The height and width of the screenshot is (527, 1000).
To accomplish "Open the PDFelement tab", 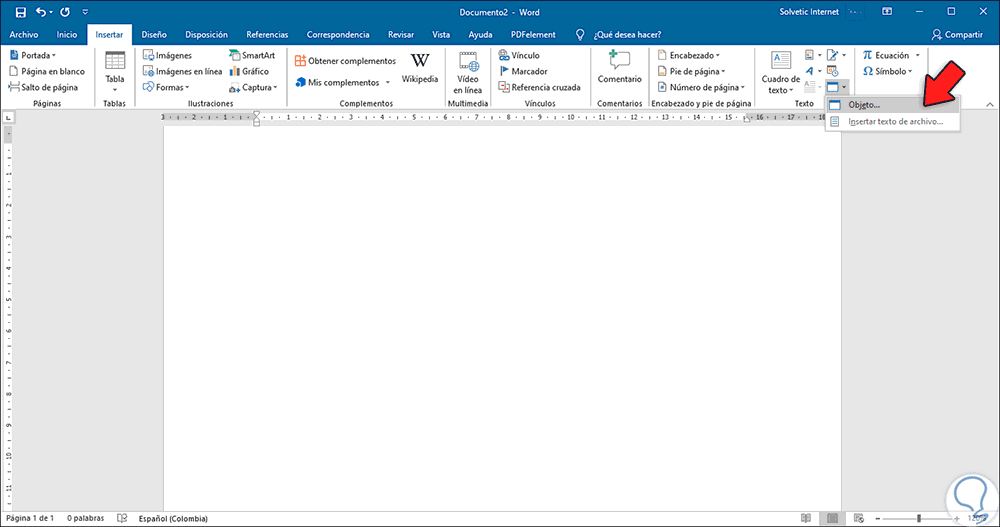I will tap(533, 34).
